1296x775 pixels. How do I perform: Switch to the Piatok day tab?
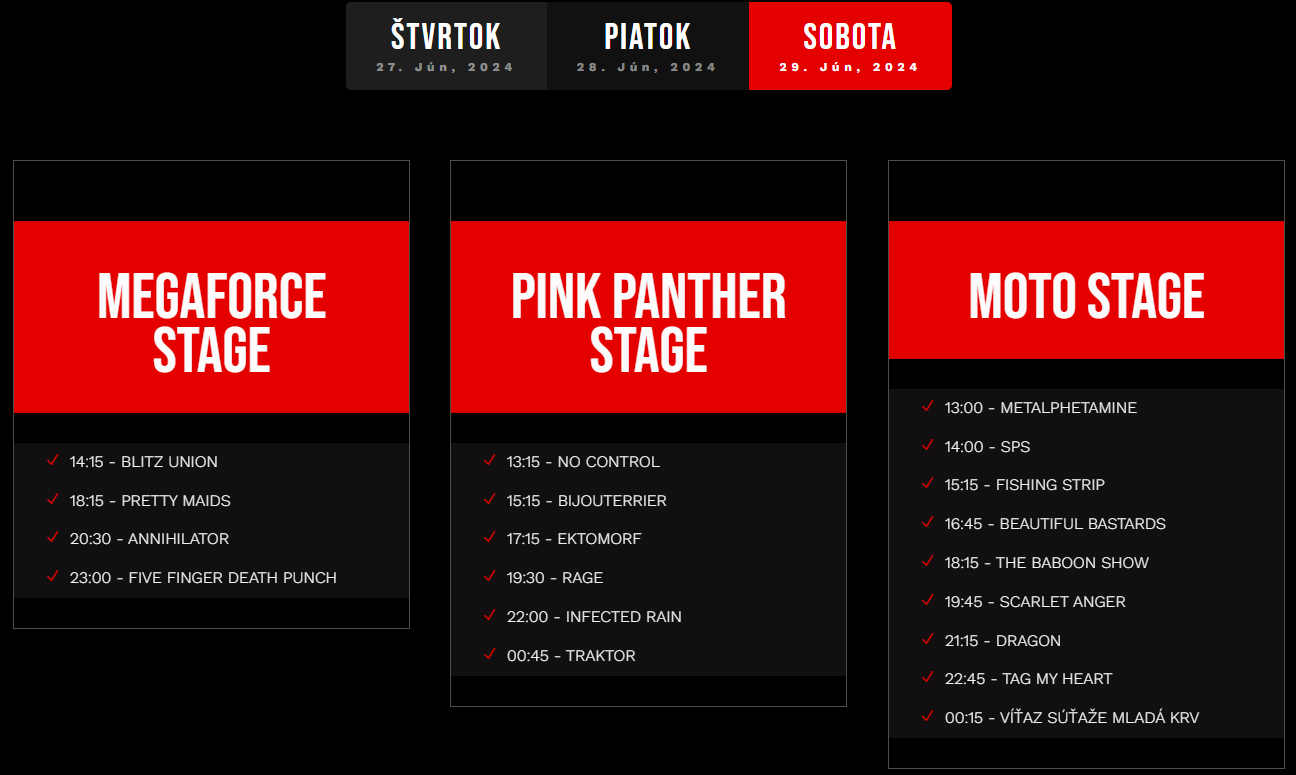[x=647, y=46]
